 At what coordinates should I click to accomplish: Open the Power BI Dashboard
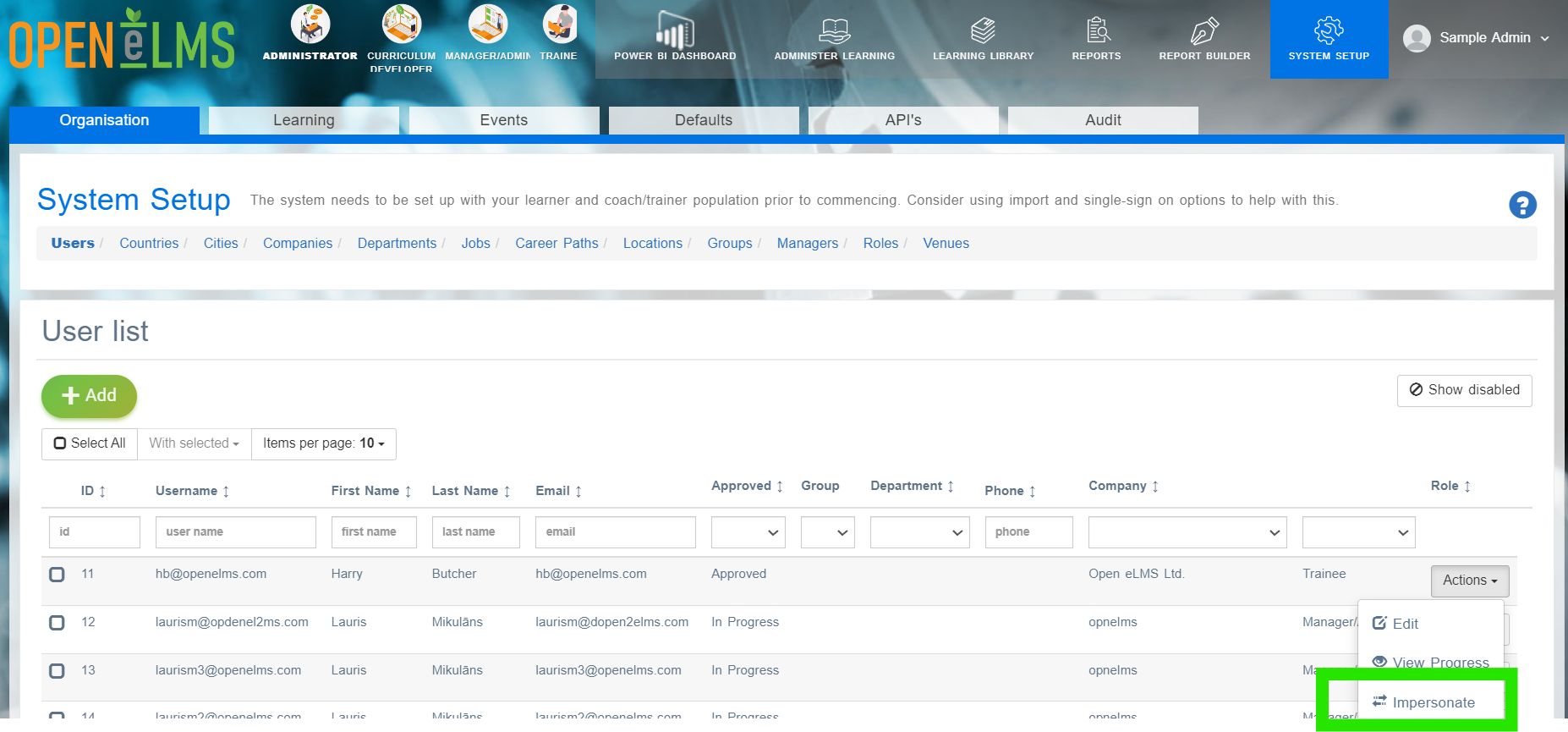[675, 39]
